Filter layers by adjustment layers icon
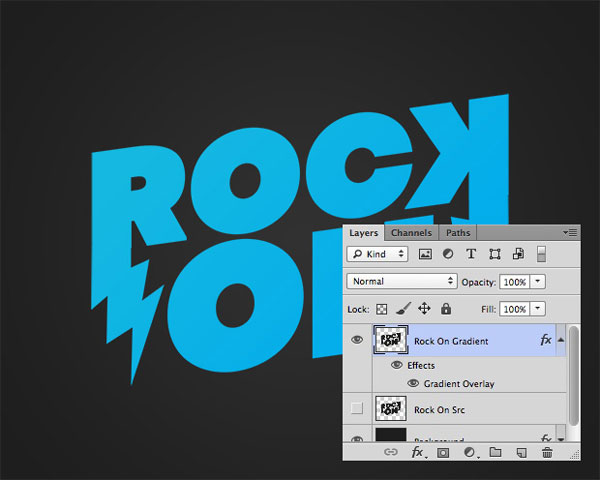Image resolution: width=600 pixels, height=480 pixels. [x=448, y=254]
